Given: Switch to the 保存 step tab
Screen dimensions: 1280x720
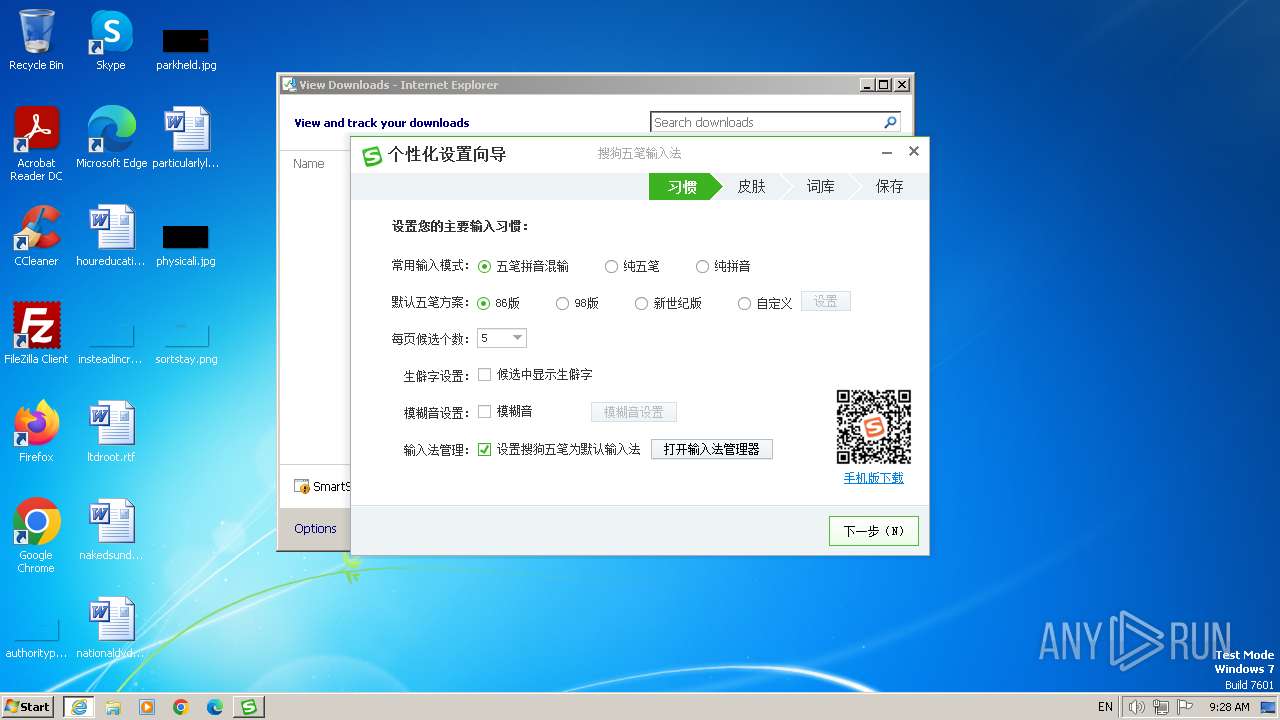Looking at the screenshot, I should coord(889,186).
